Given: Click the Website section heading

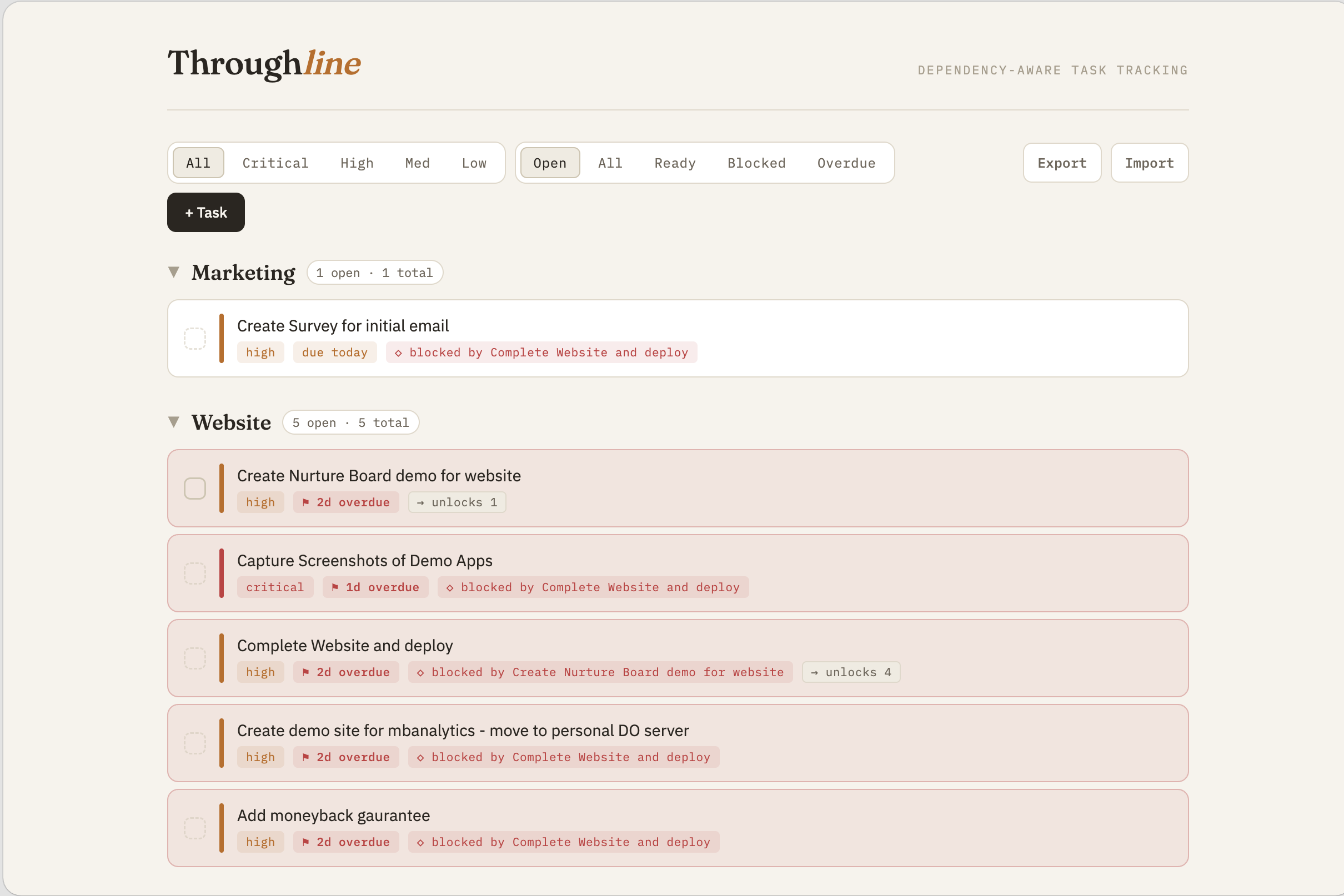Looking at the screenshot, I should click(232, 423).
